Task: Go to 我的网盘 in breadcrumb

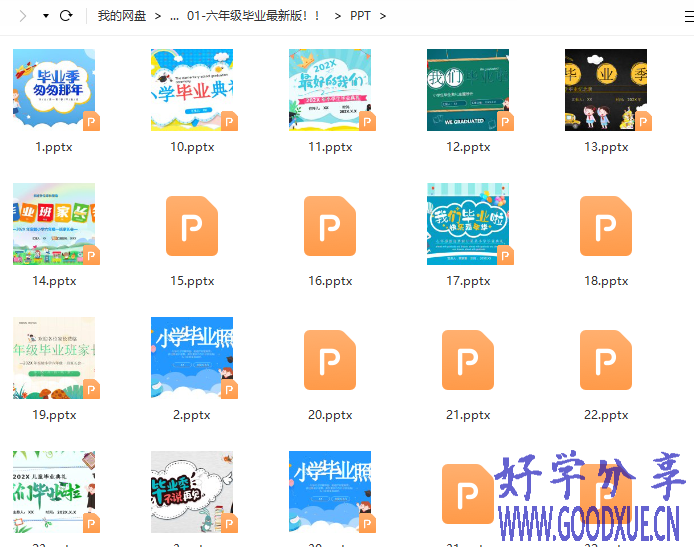Action: tap(121, 16)
